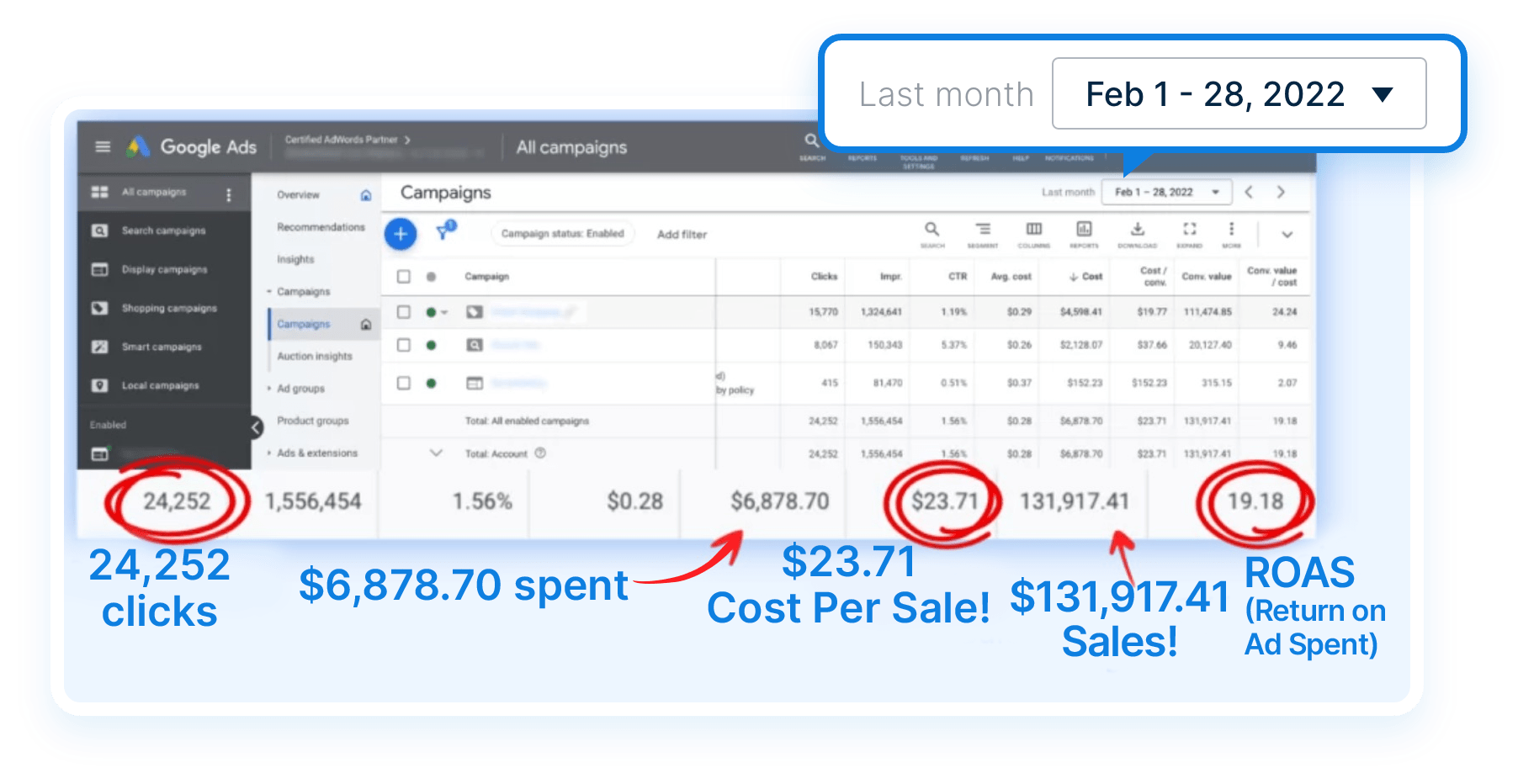Viewport: 1518px width, 784px height.
Task: Go to previous date range arrow
Action: coord(1249,192)
